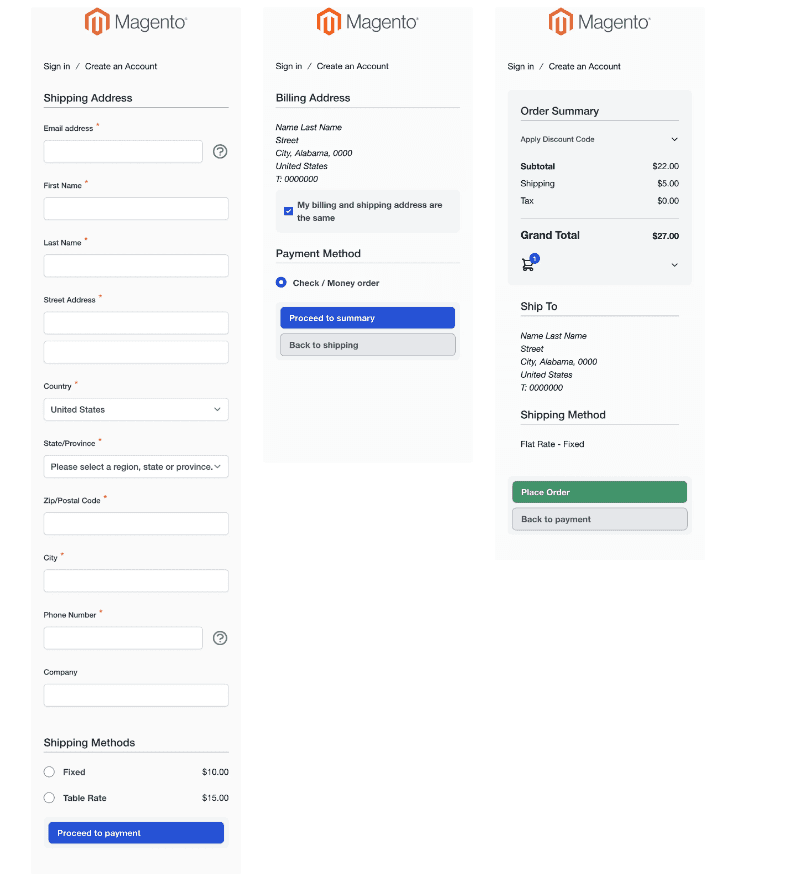The image size is (810, 891).
Task: Open the State/Province region dropdown
Action: pos(136,467)
